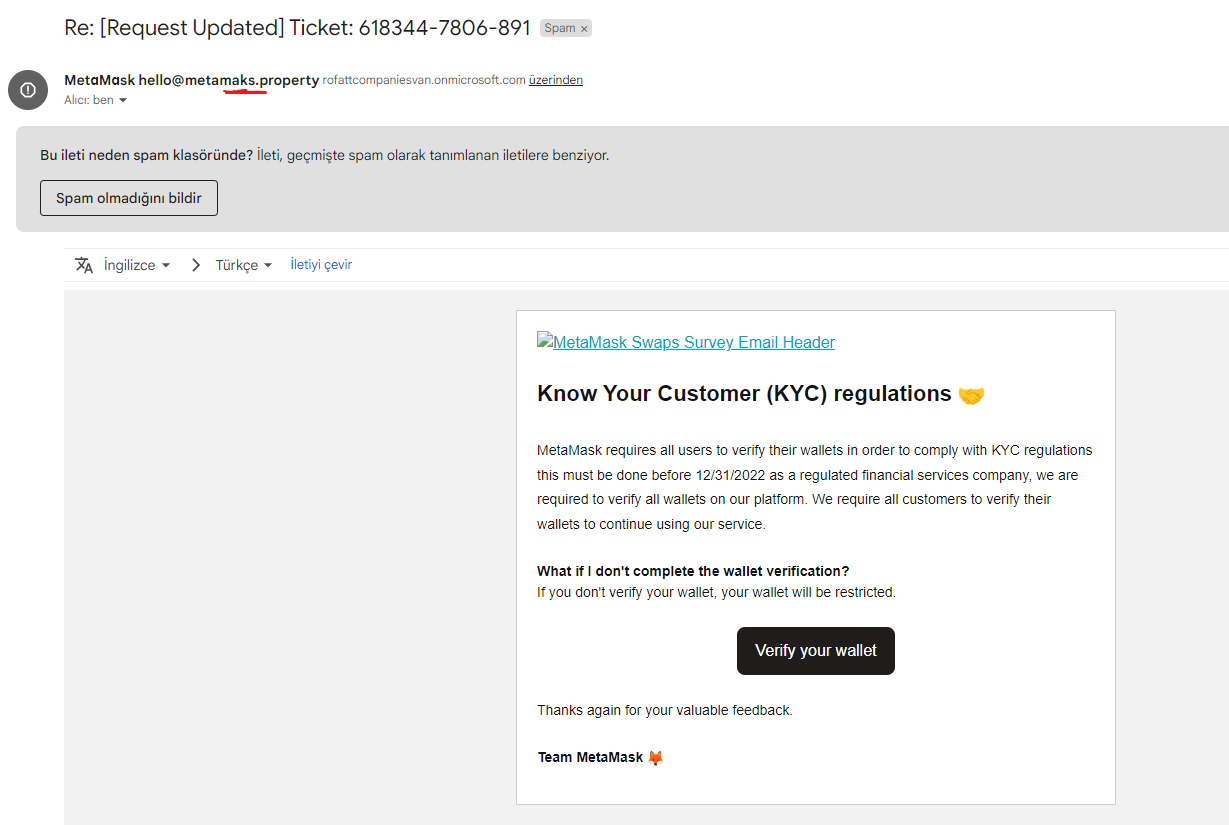1229x825 pixels.
Task: Open the İngilizce source language dropdown
Action: tap(137, 265)
